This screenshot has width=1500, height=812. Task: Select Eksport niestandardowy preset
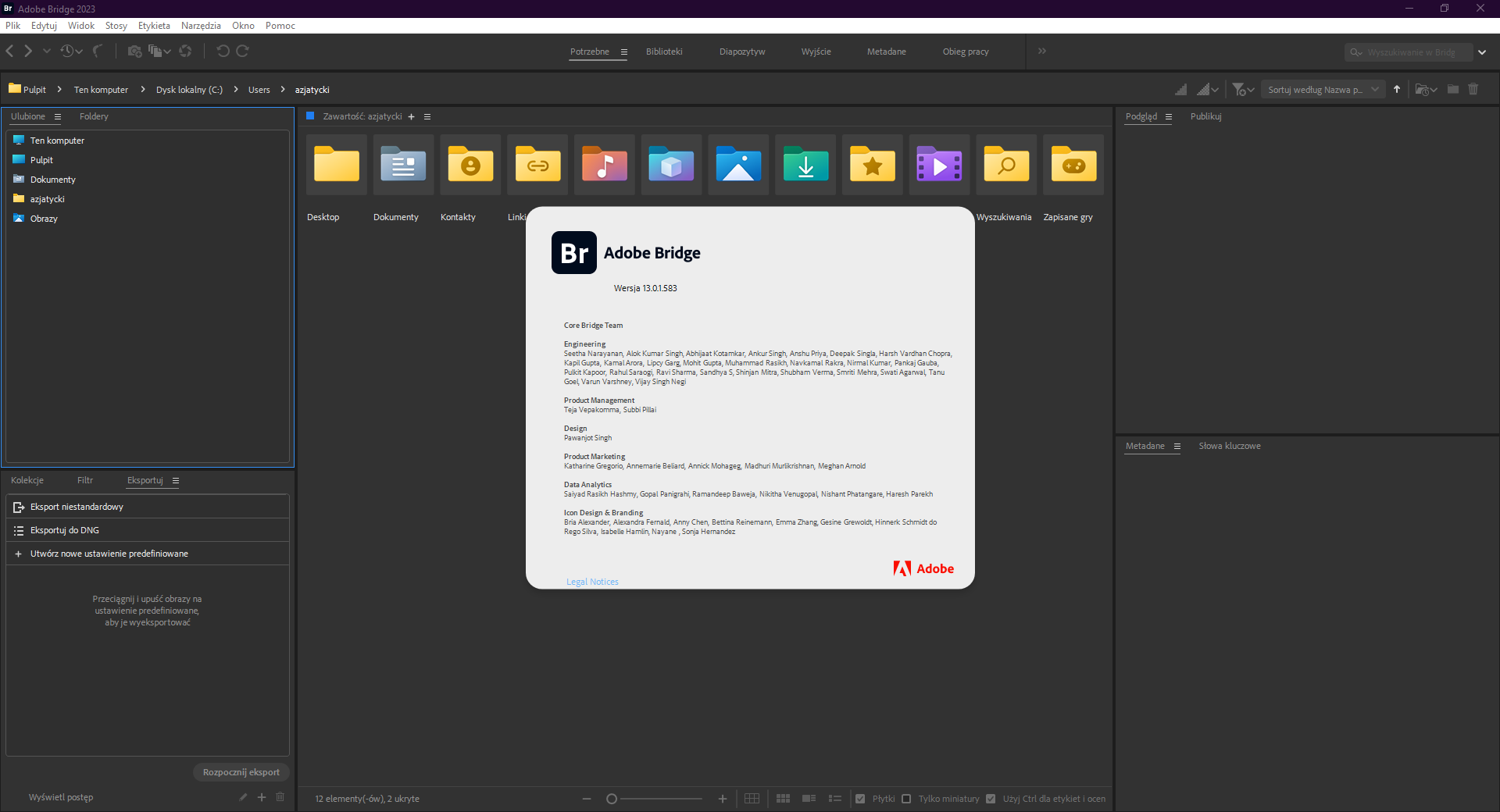point(148,507)
